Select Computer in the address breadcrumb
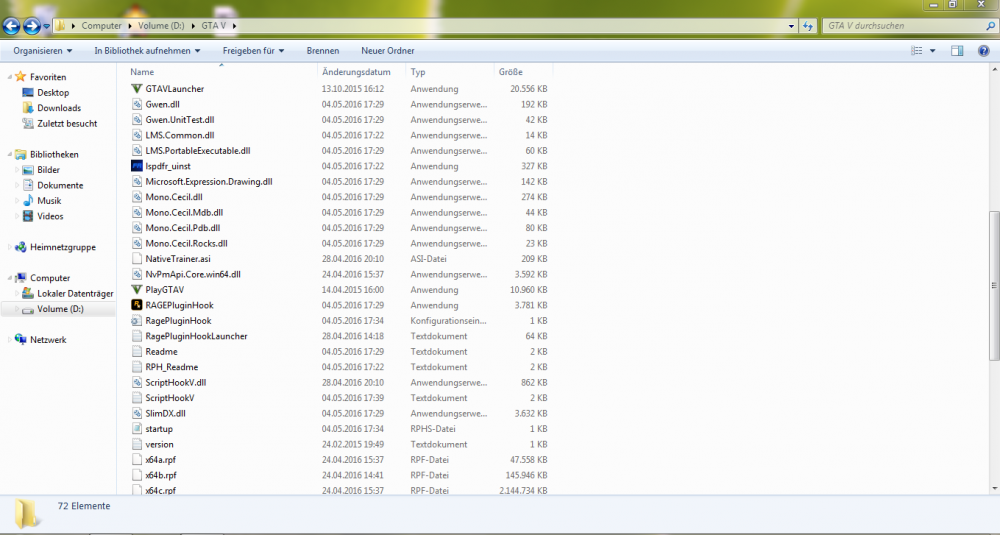Image resolution: width=1000 pixels, height=535 pixels. point(101,26)
